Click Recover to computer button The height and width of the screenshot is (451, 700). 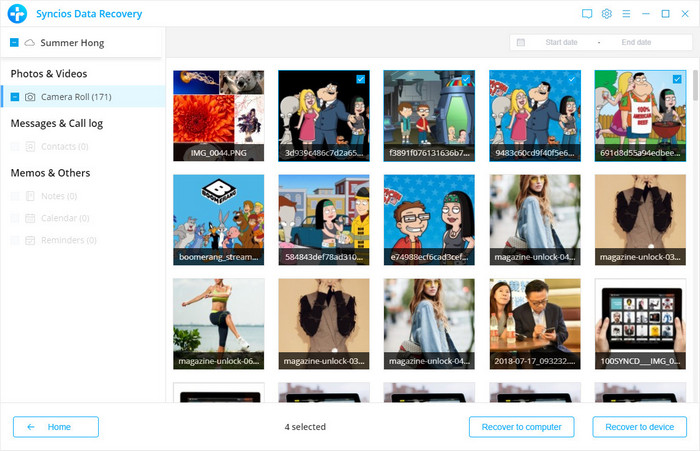pyautogui.click(x=521, y=427)
